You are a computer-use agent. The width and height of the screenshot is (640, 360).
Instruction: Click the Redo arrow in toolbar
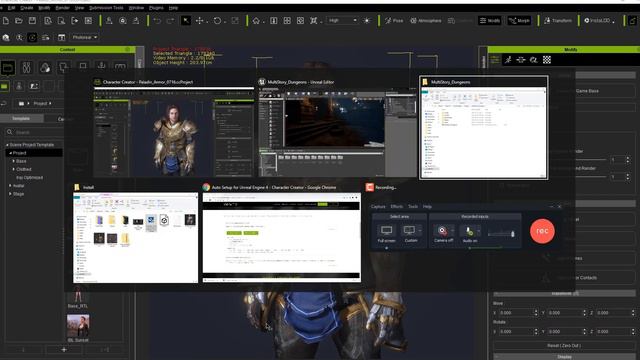point(170,20)
